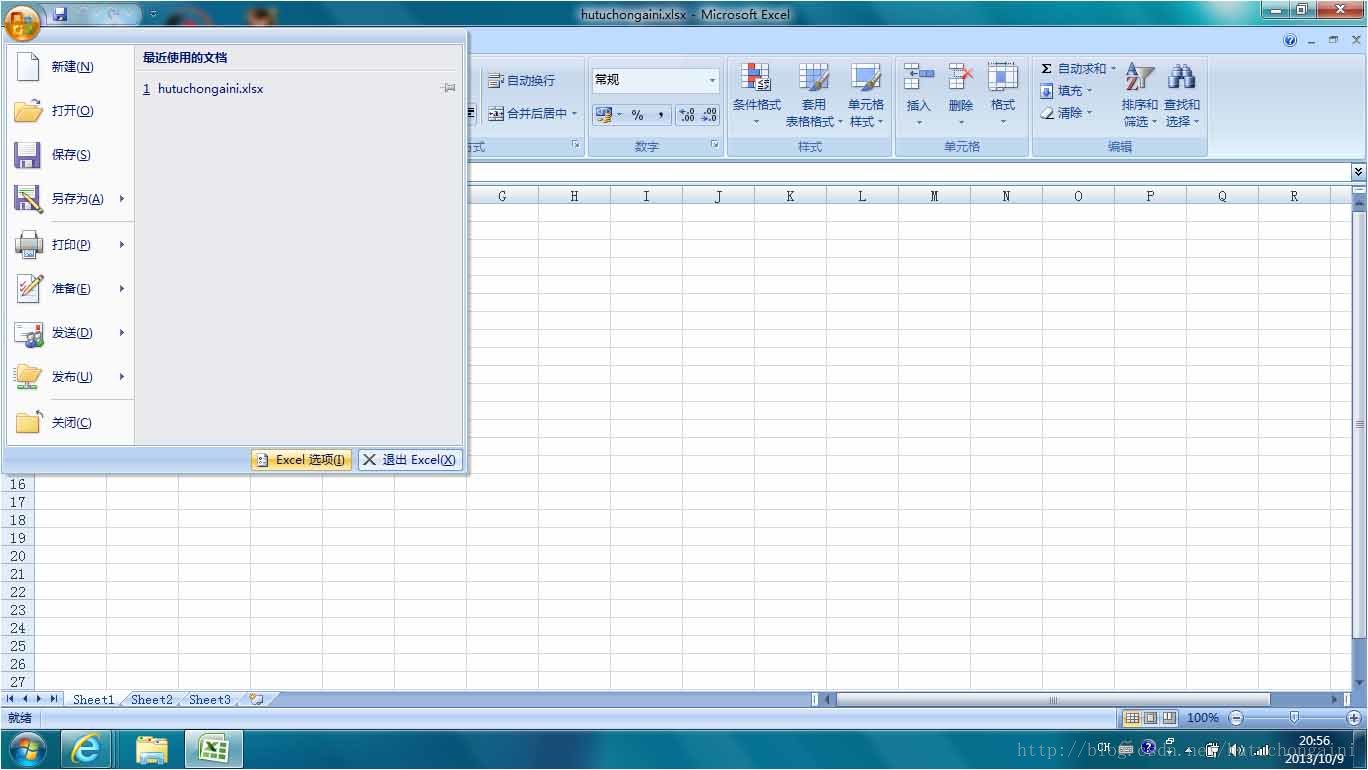
Task: Click the accounting number format icon
Action: pos(603,115)
